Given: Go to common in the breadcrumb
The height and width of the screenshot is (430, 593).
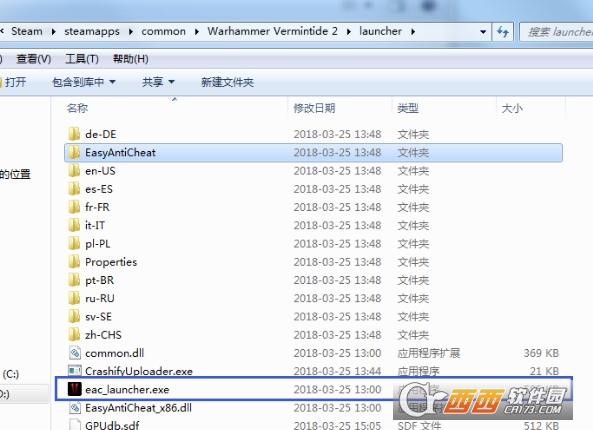Looking at the screenshot, I should pos(163,31).
